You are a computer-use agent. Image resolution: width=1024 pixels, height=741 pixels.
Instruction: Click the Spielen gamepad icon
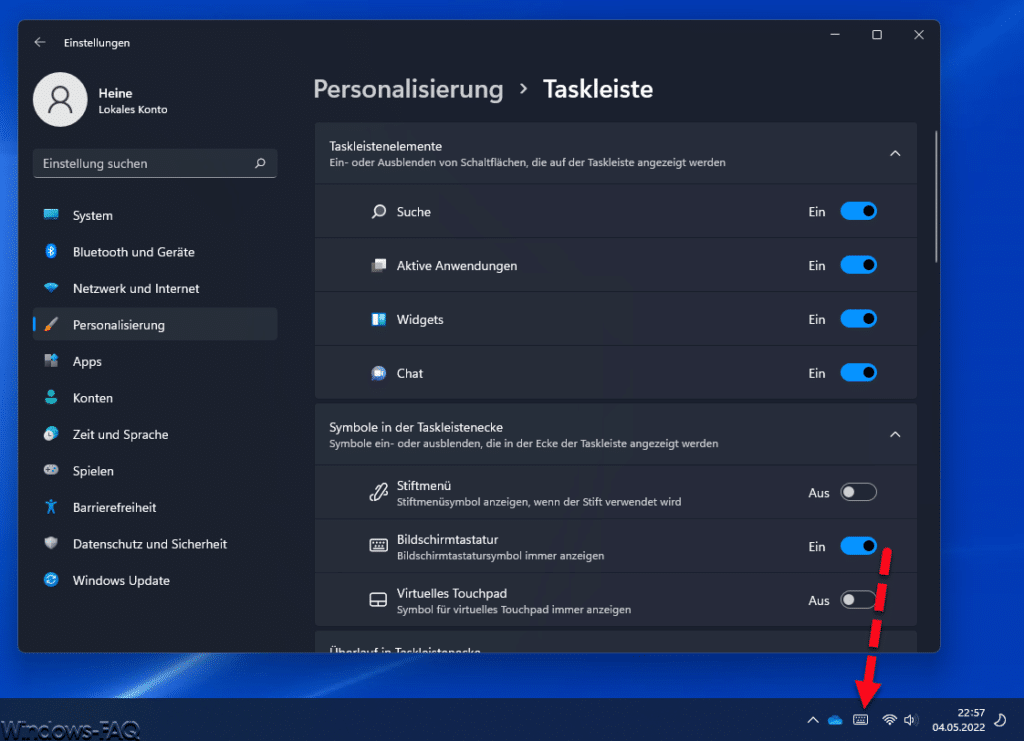coord(51,470)
